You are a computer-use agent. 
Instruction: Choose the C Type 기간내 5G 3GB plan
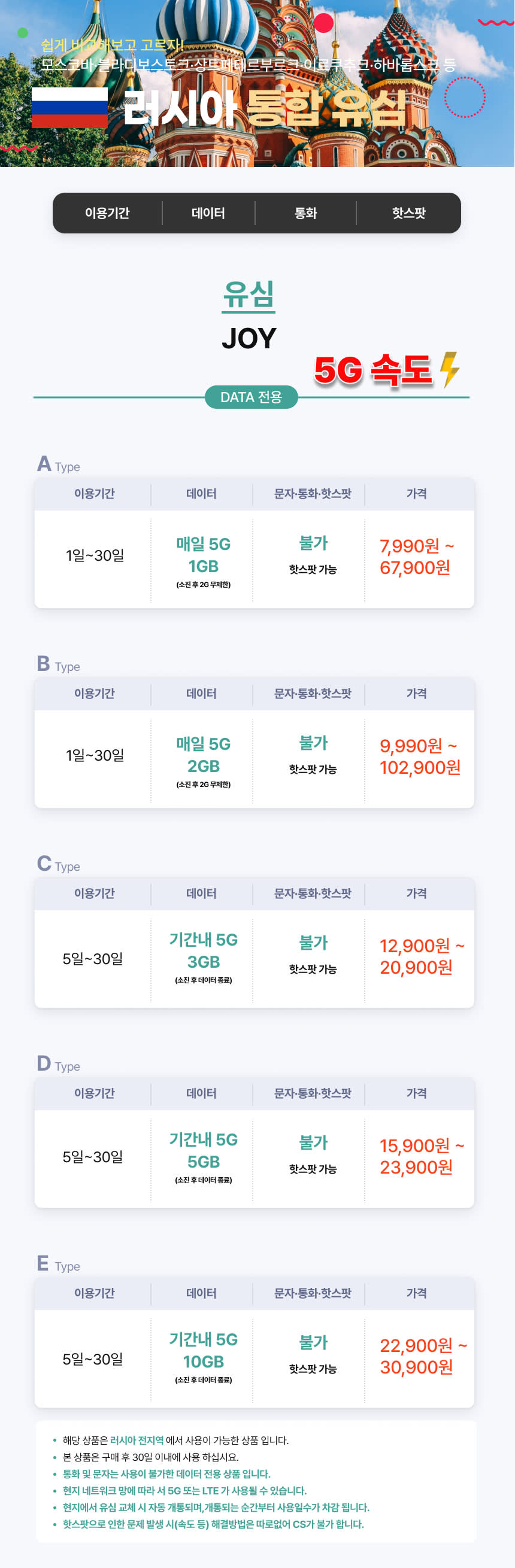pyautogui.click(x=204, y=951)
